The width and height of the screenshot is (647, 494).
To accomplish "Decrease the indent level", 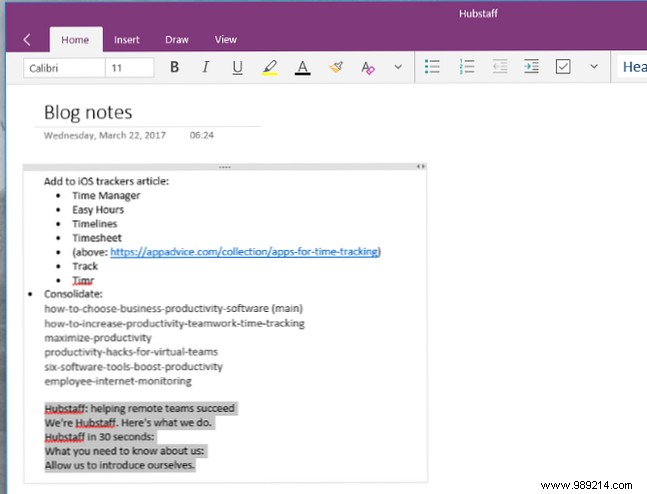I will coord(500,66).
